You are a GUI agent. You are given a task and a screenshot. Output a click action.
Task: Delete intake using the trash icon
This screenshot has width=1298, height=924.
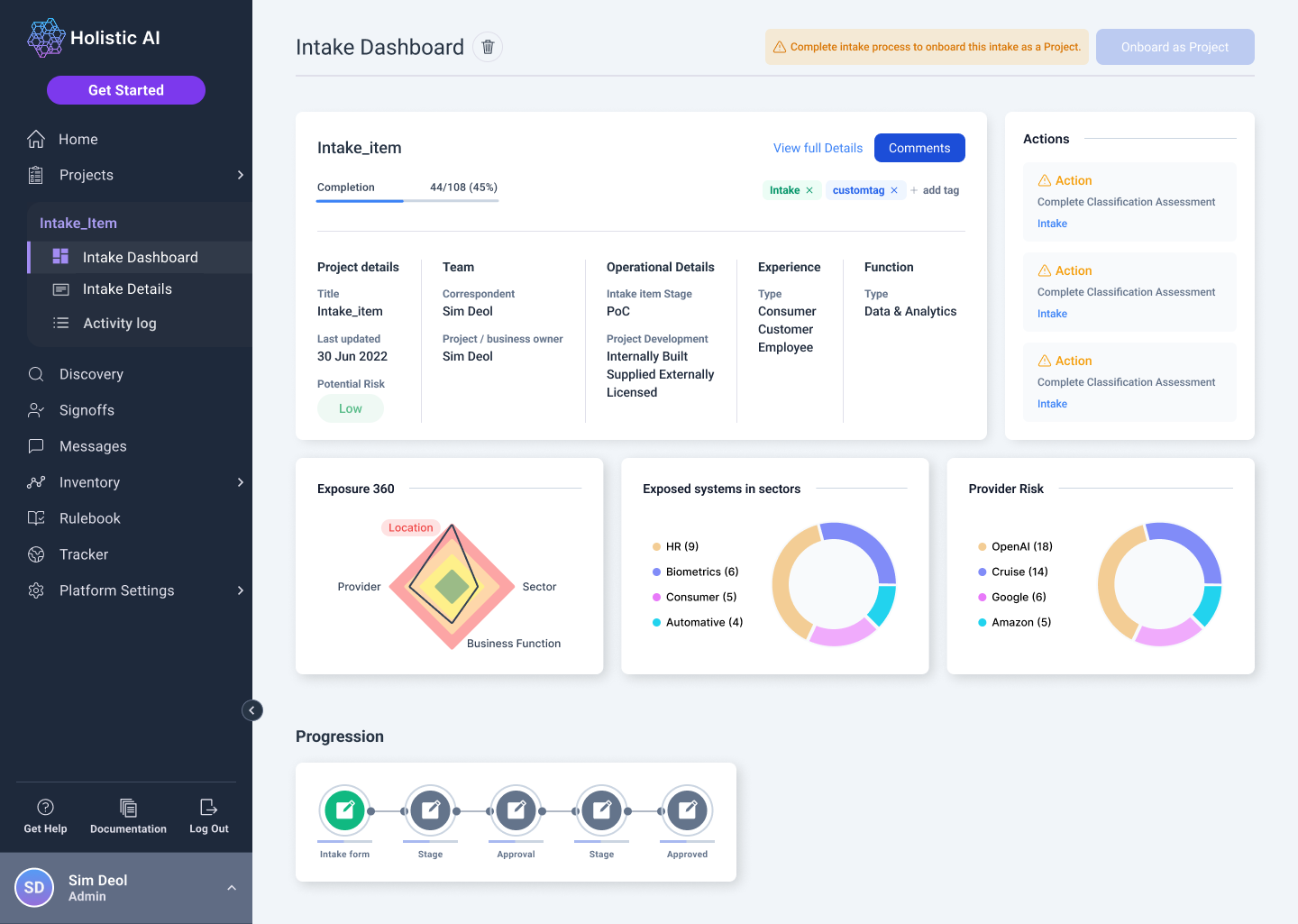click(488, 47)
